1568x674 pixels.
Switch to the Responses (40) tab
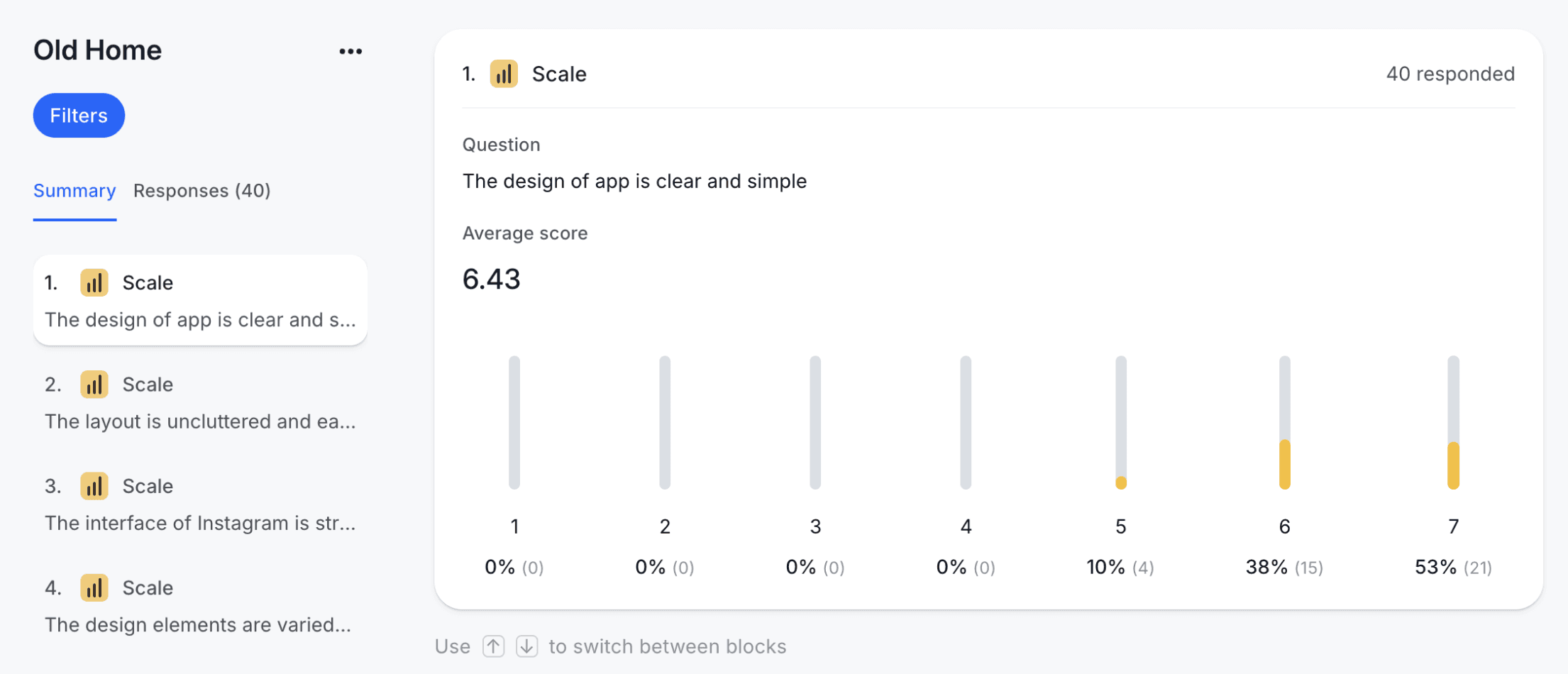tap(201, 191)
